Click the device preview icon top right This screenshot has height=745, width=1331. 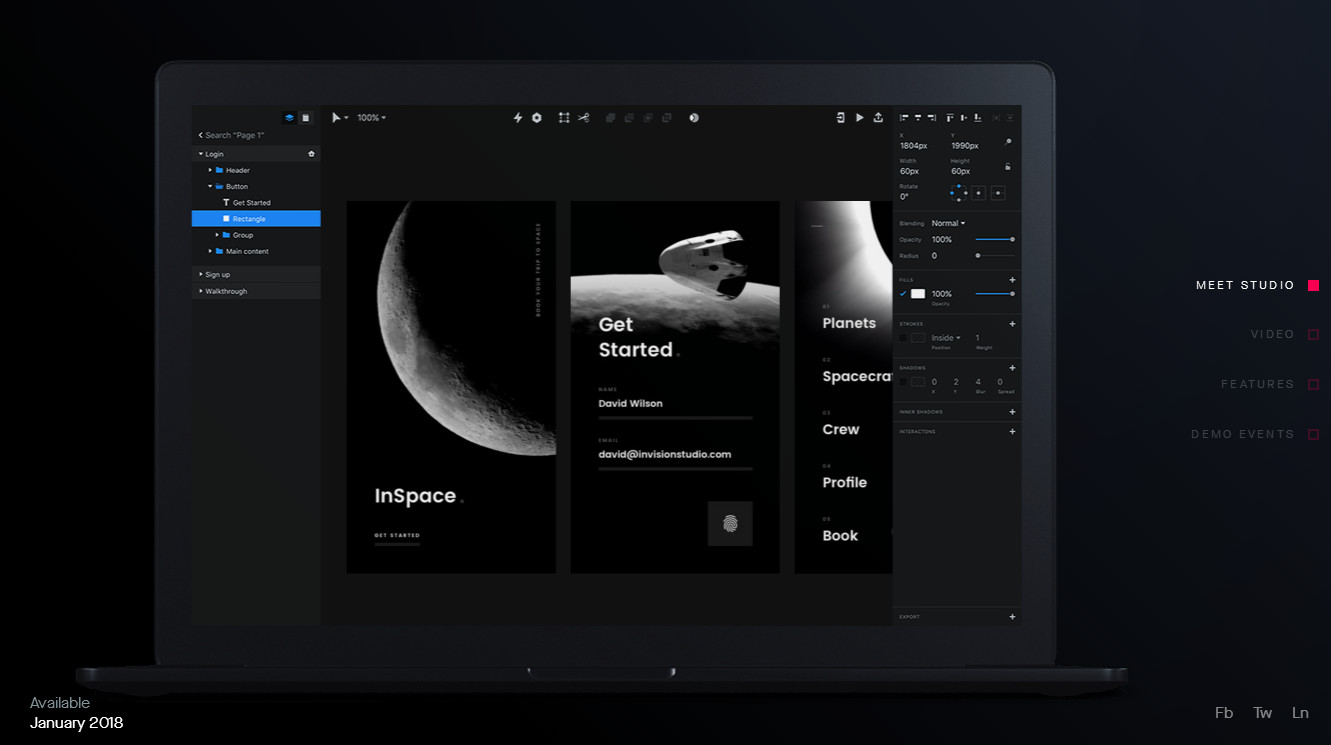tap(840, 118)
